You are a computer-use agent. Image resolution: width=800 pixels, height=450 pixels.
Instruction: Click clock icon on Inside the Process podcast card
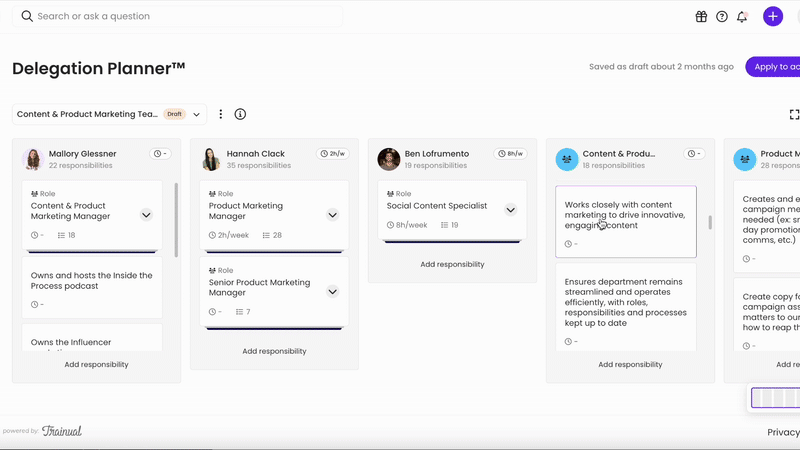click(x=34, y=305)
